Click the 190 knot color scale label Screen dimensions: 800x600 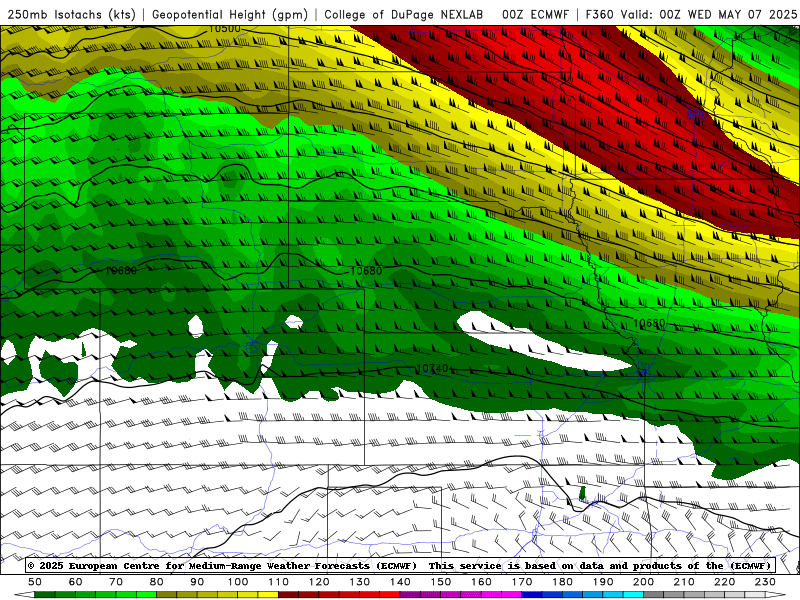603,582
